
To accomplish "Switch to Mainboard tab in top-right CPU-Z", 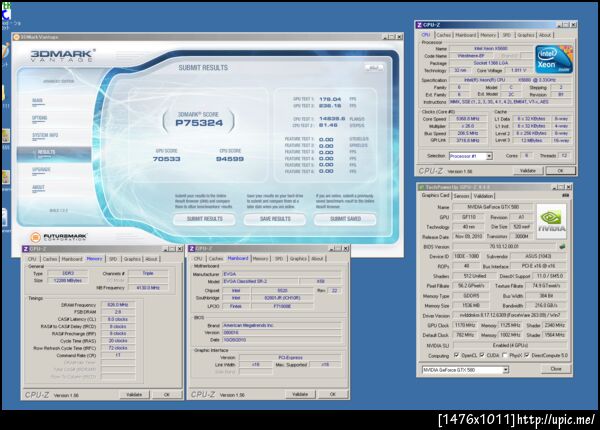I will click(x=466, y=35).
